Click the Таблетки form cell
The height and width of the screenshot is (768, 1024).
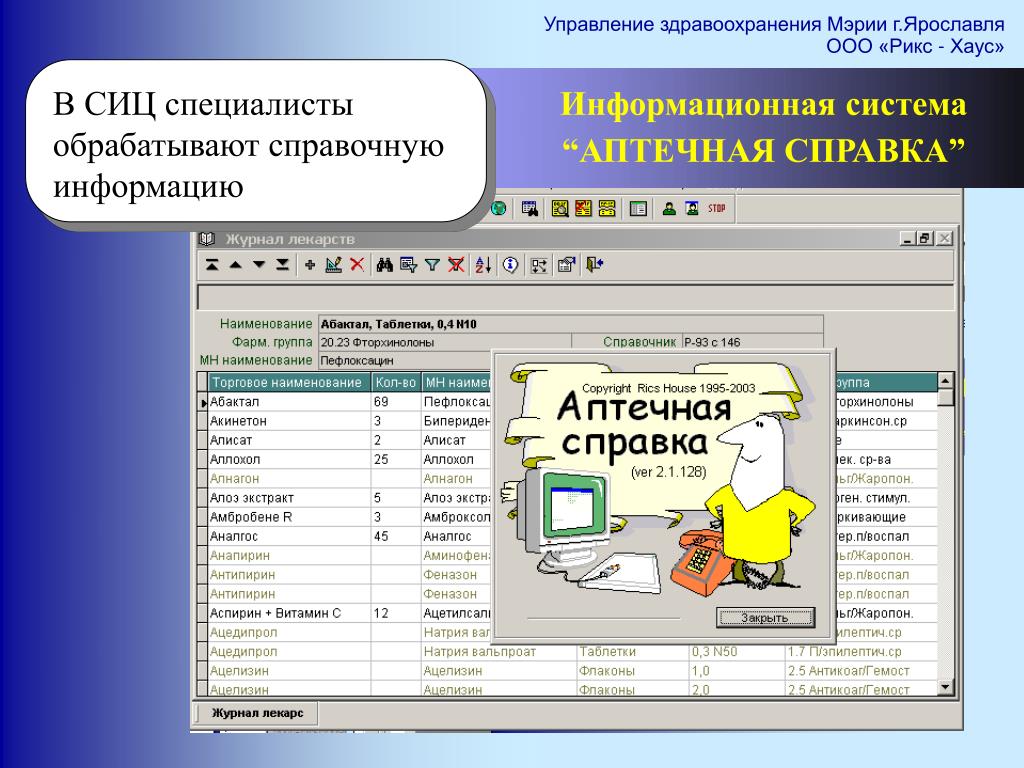pos(632,652)
